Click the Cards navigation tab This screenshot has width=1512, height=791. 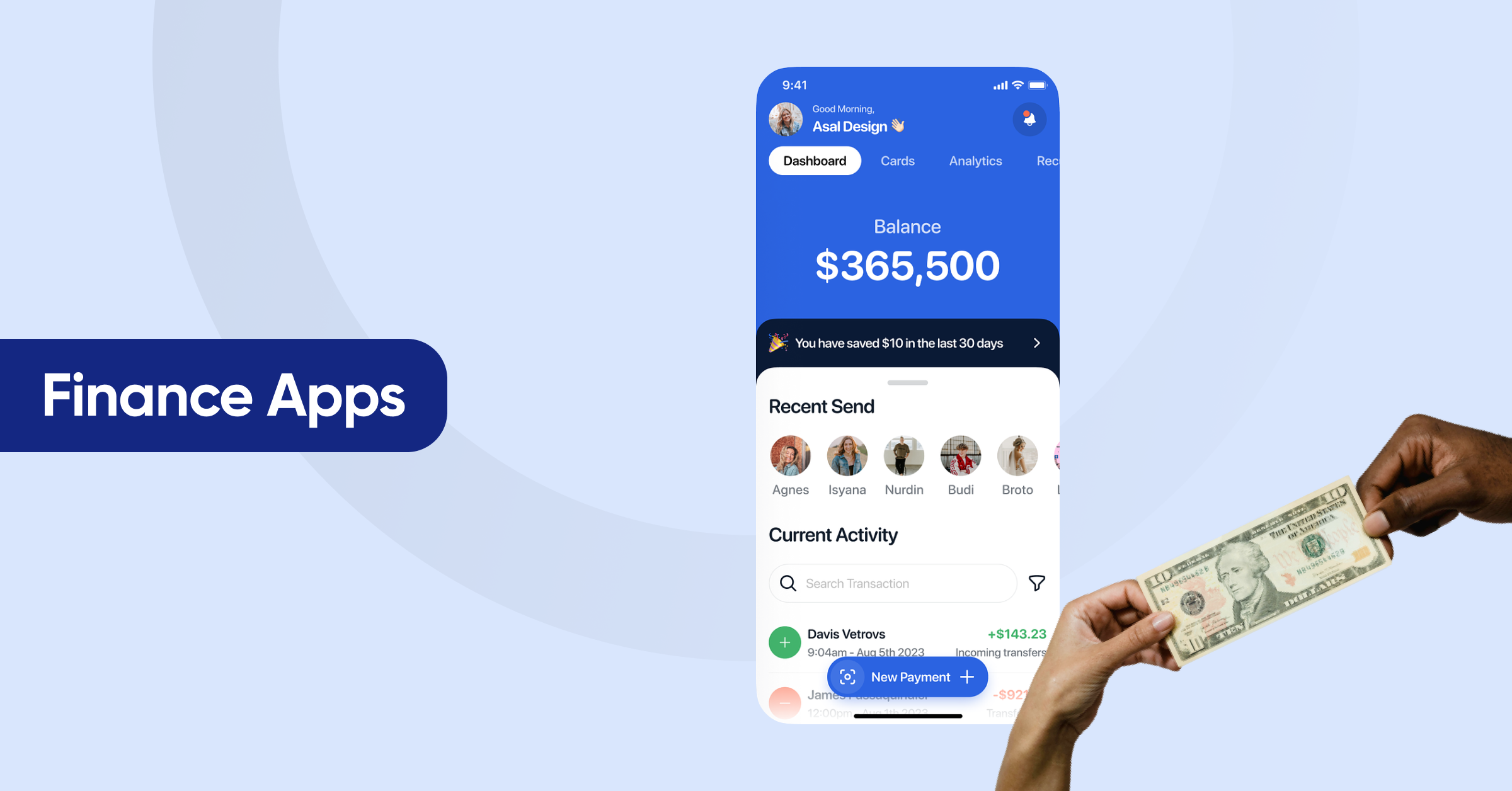coord(896,160)
